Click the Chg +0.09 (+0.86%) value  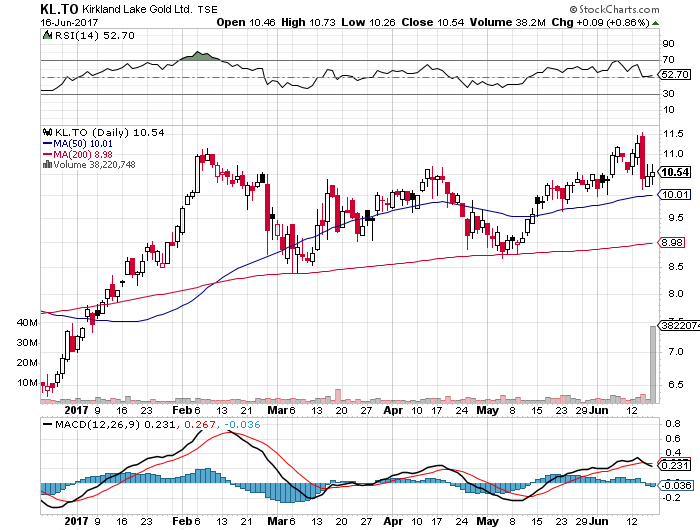pos(600,22)
